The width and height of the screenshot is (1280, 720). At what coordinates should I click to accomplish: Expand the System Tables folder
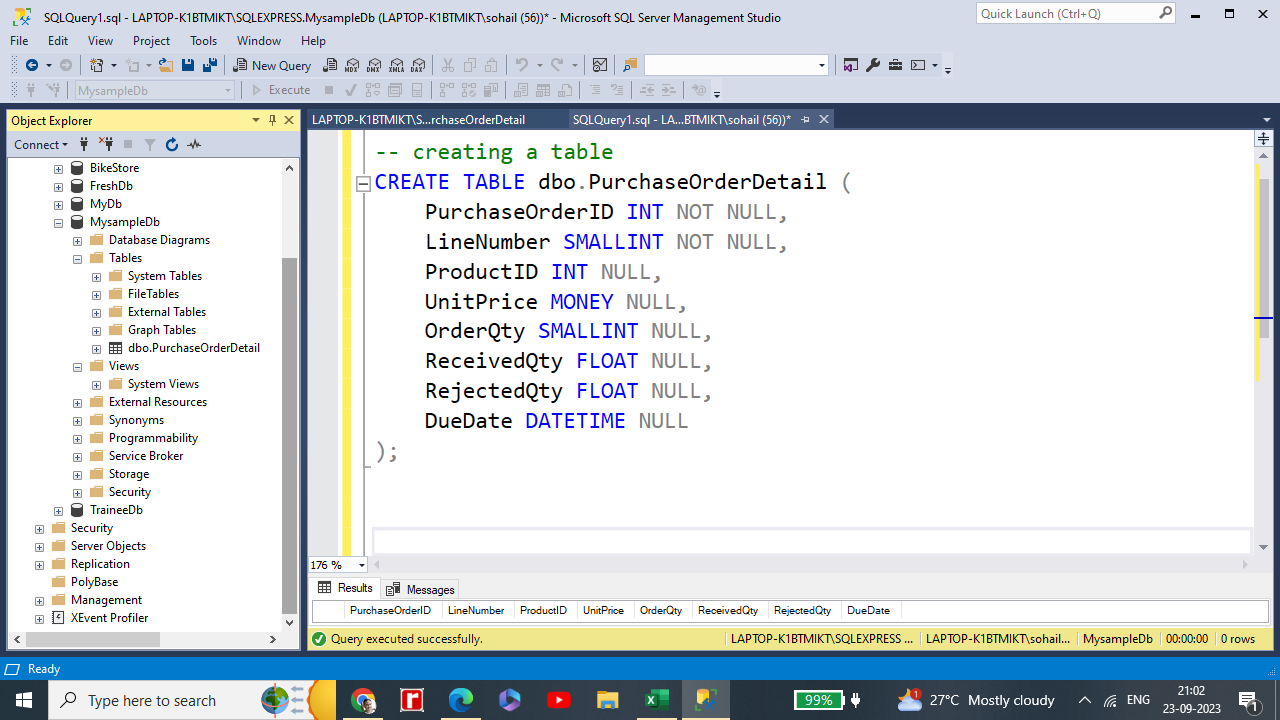[96, 276]
